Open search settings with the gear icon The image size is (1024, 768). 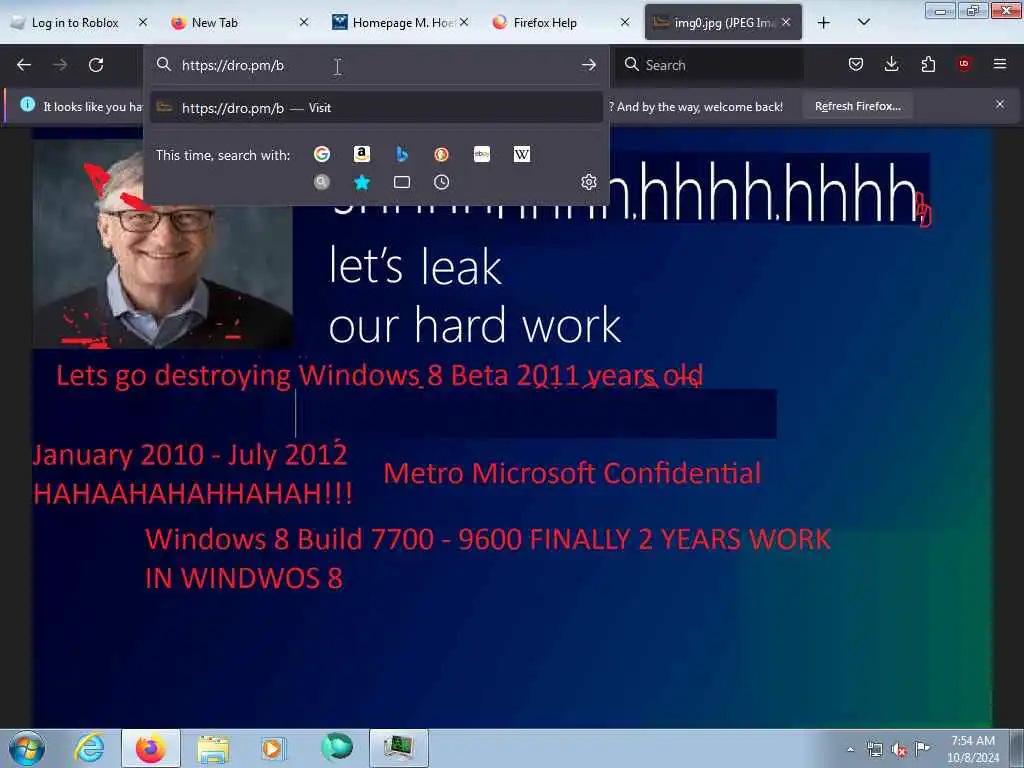tap(588, 182)
